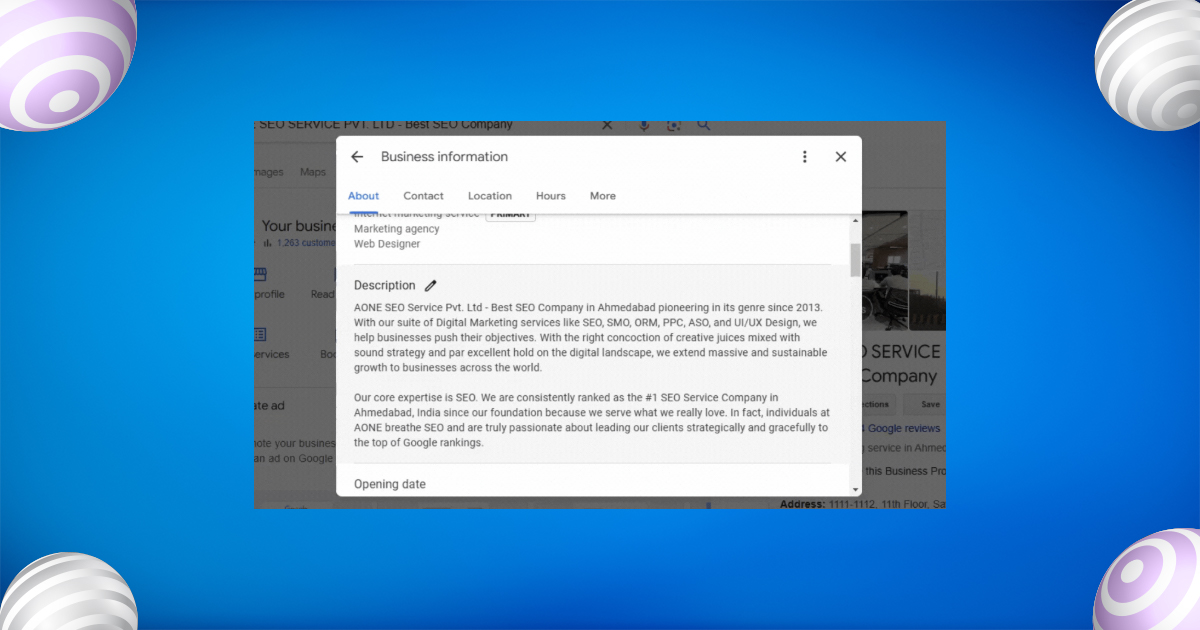1200x630 pixels.
Task: Select the Web Designer category text
Action: point(387,244)
